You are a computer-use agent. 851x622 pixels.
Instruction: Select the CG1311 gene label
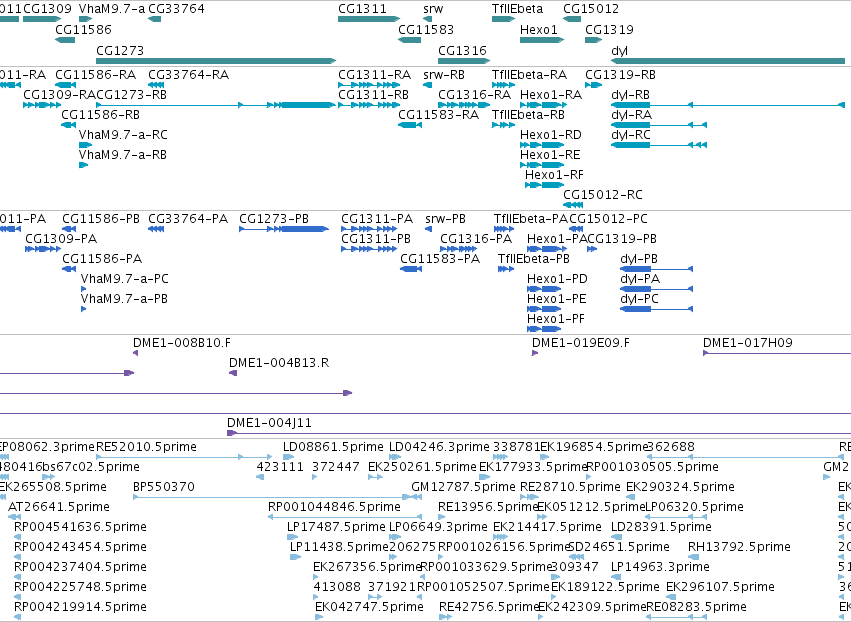tap(363, 9)
